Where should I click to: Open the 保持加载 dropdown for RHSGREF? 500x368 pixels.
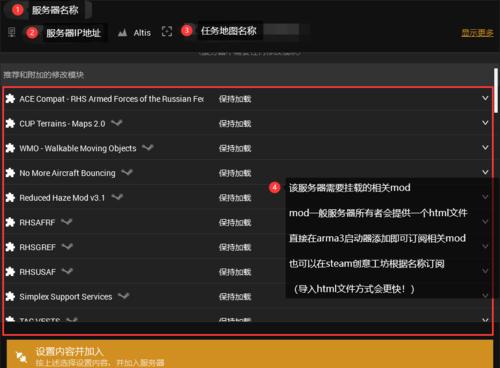pos(235,247)
